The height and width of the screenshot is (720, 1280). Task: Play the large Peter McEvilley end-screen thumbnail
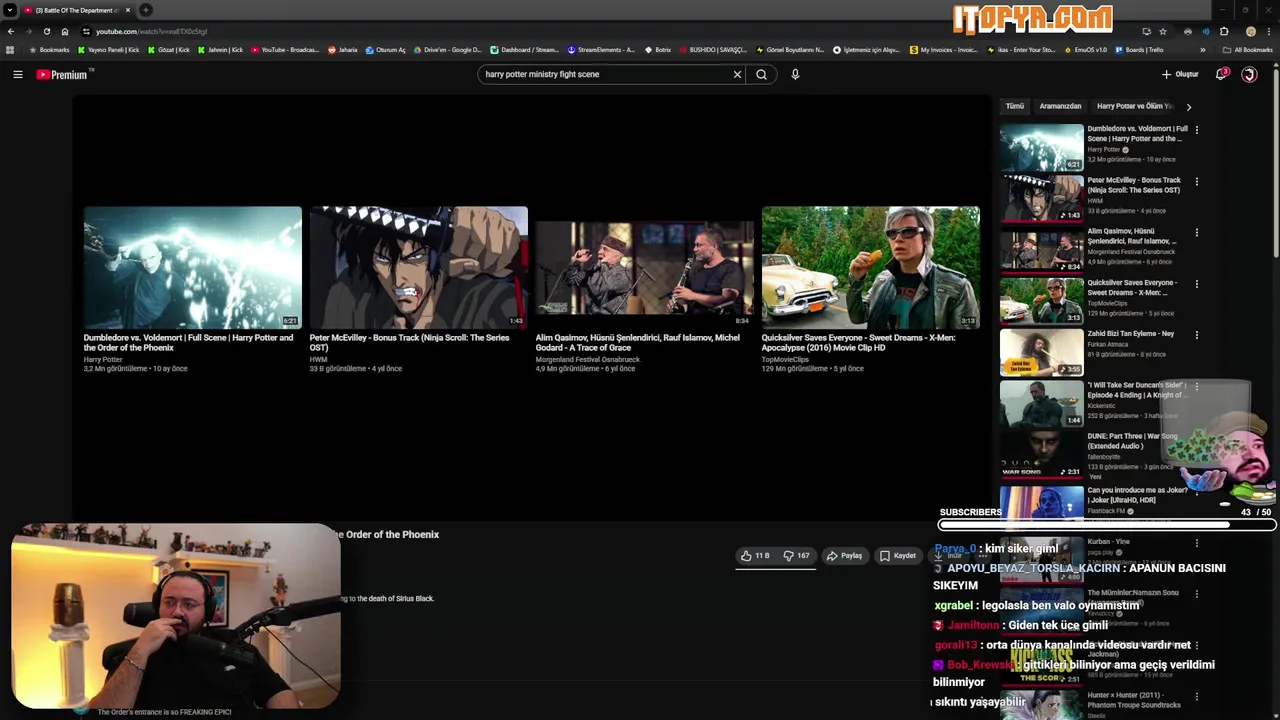tap(418, 267)
